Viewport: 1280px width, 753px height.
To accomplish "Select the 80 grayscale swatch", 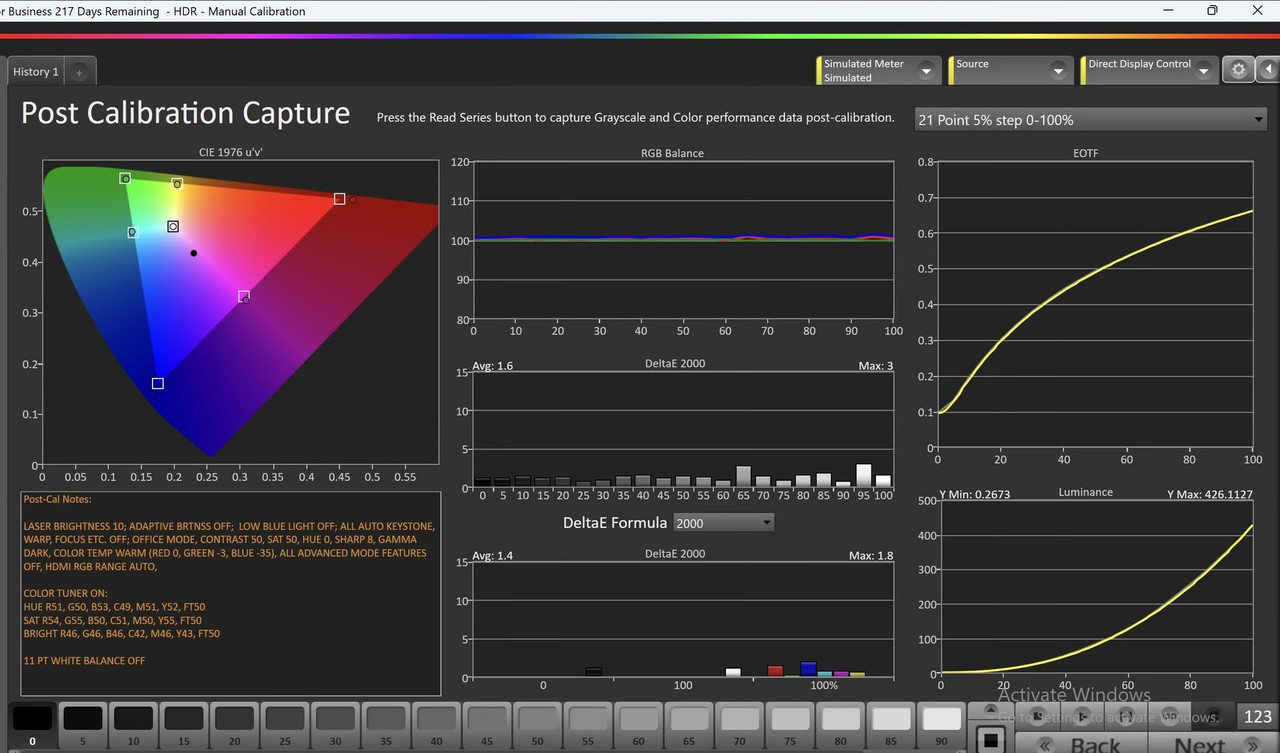I will click(841, 724).
